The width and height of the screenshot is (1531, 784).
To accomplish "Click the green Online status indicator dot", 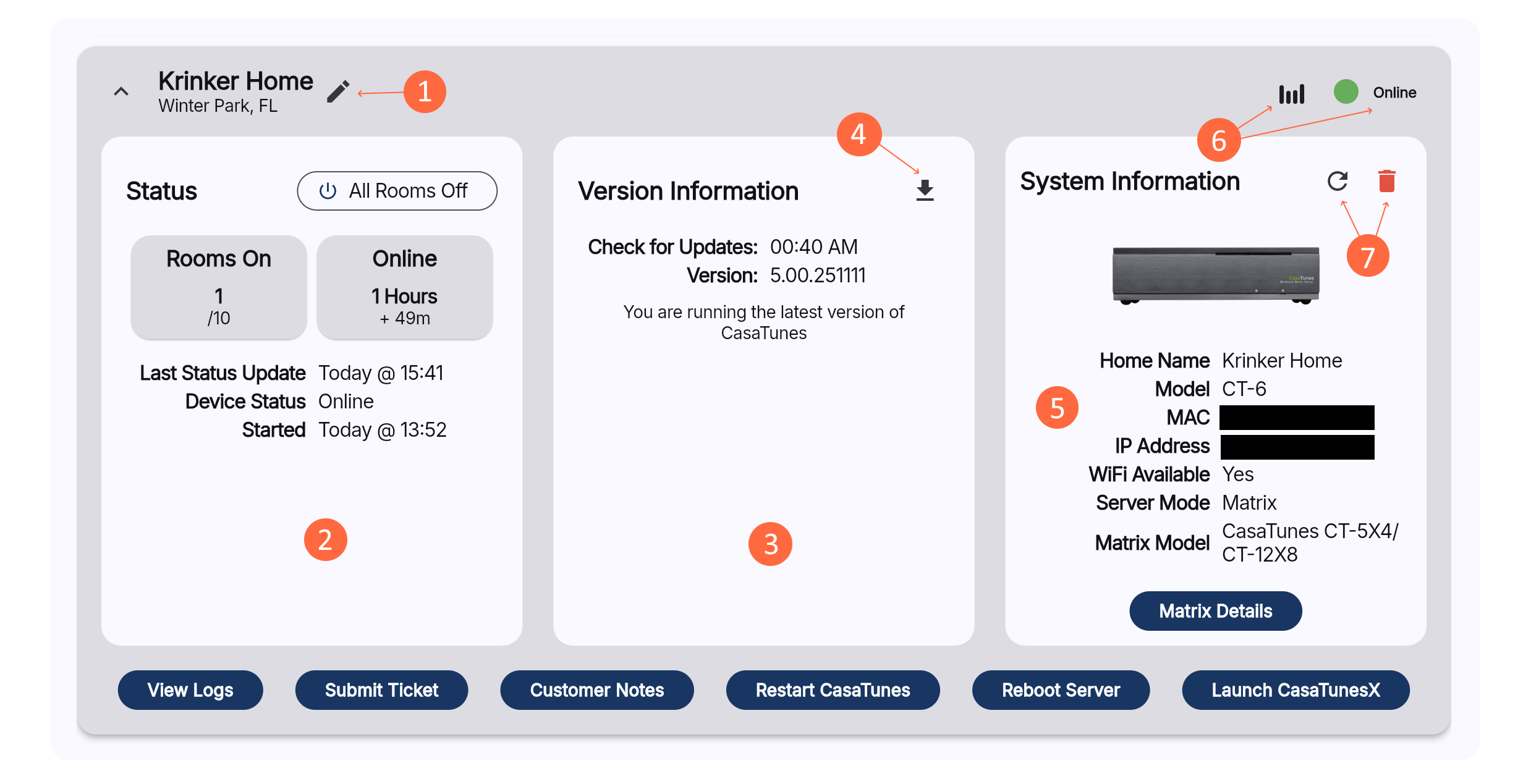I will point(1346,92).
